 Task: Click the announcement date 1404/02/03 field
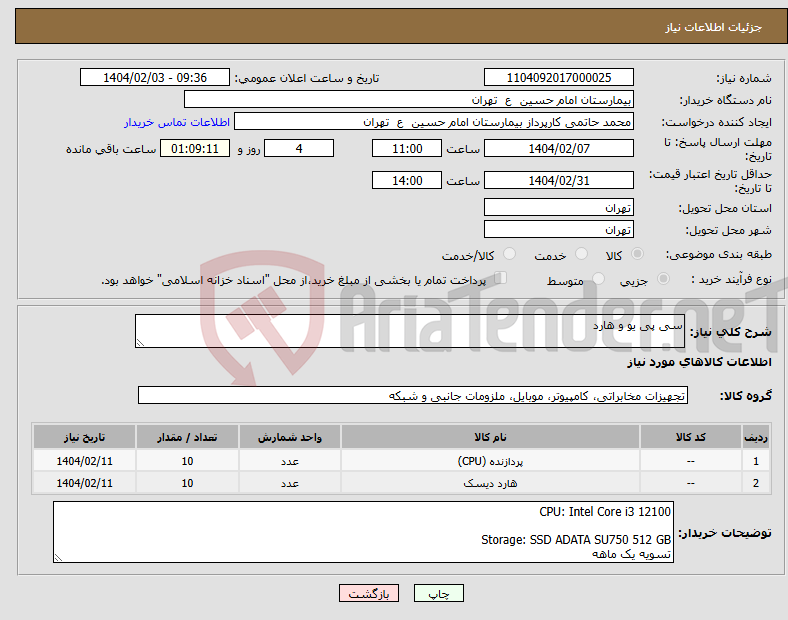pyautogui.click(x=155, y=77)
